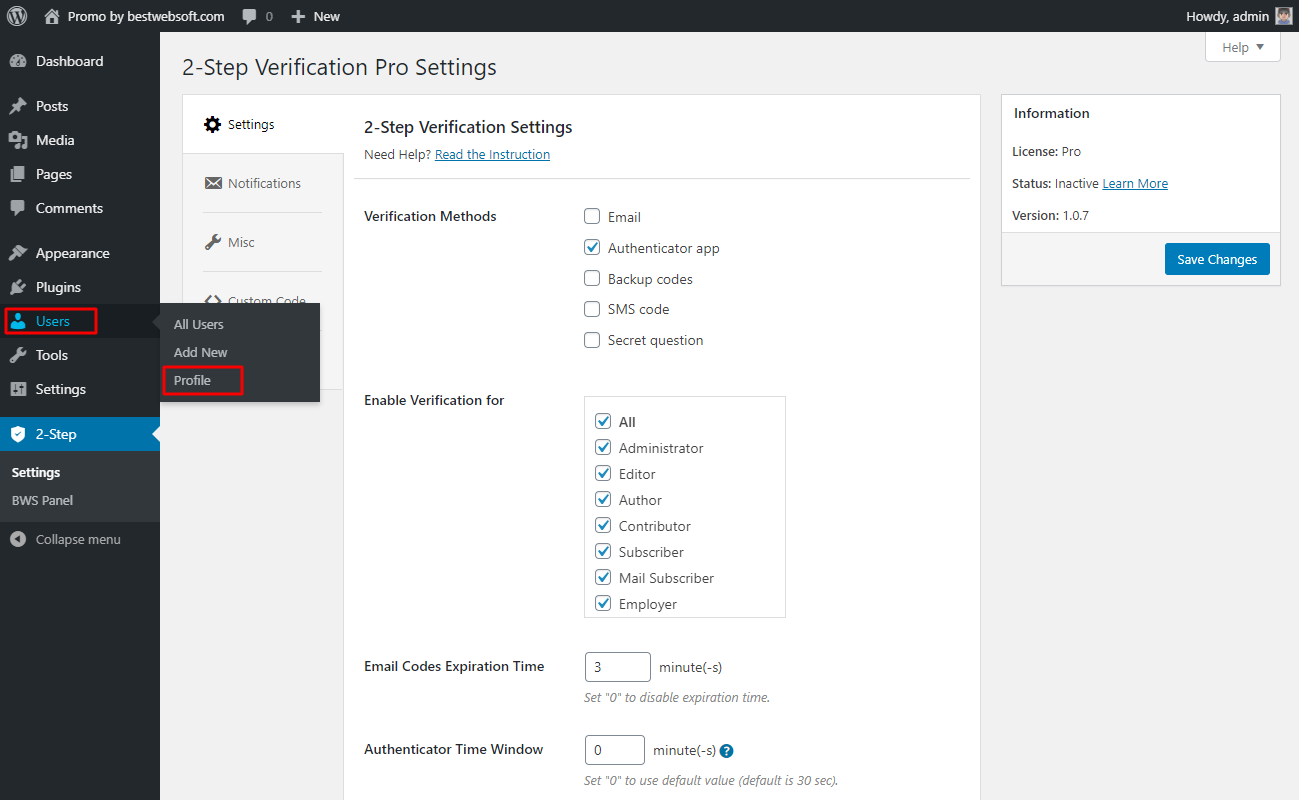Uncheck the Subscriber role checkbox
Image resolution: width=1299 pixels, height=800 pixels.
tap(603, 551)
